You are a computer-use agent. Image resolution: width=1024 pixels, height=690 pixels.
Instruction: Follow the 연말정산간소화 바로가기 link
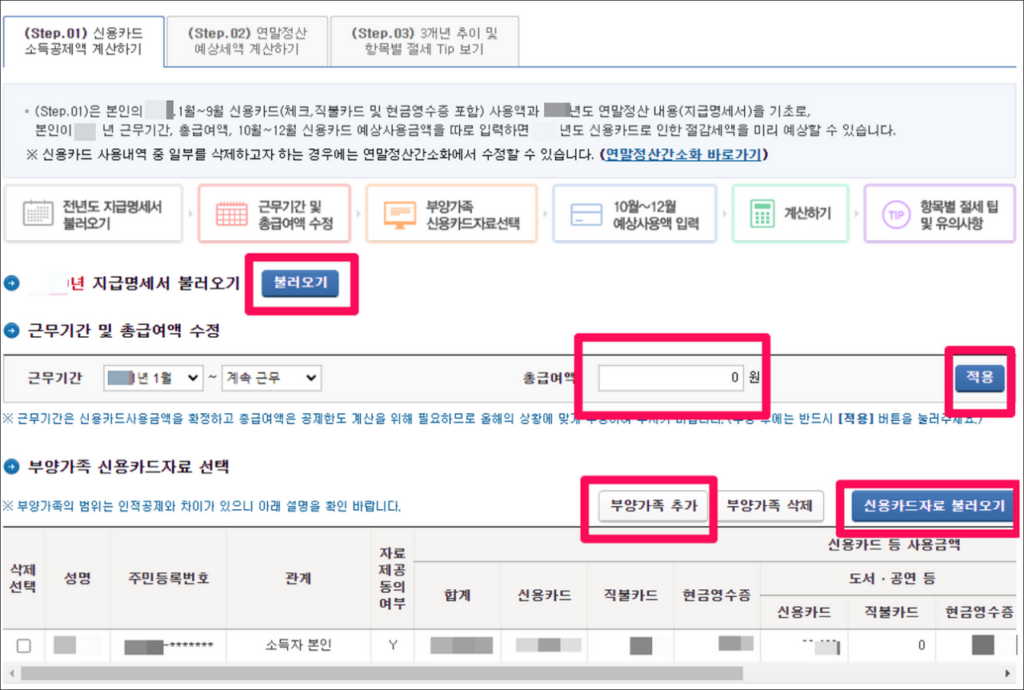click(x=684, y=155)
